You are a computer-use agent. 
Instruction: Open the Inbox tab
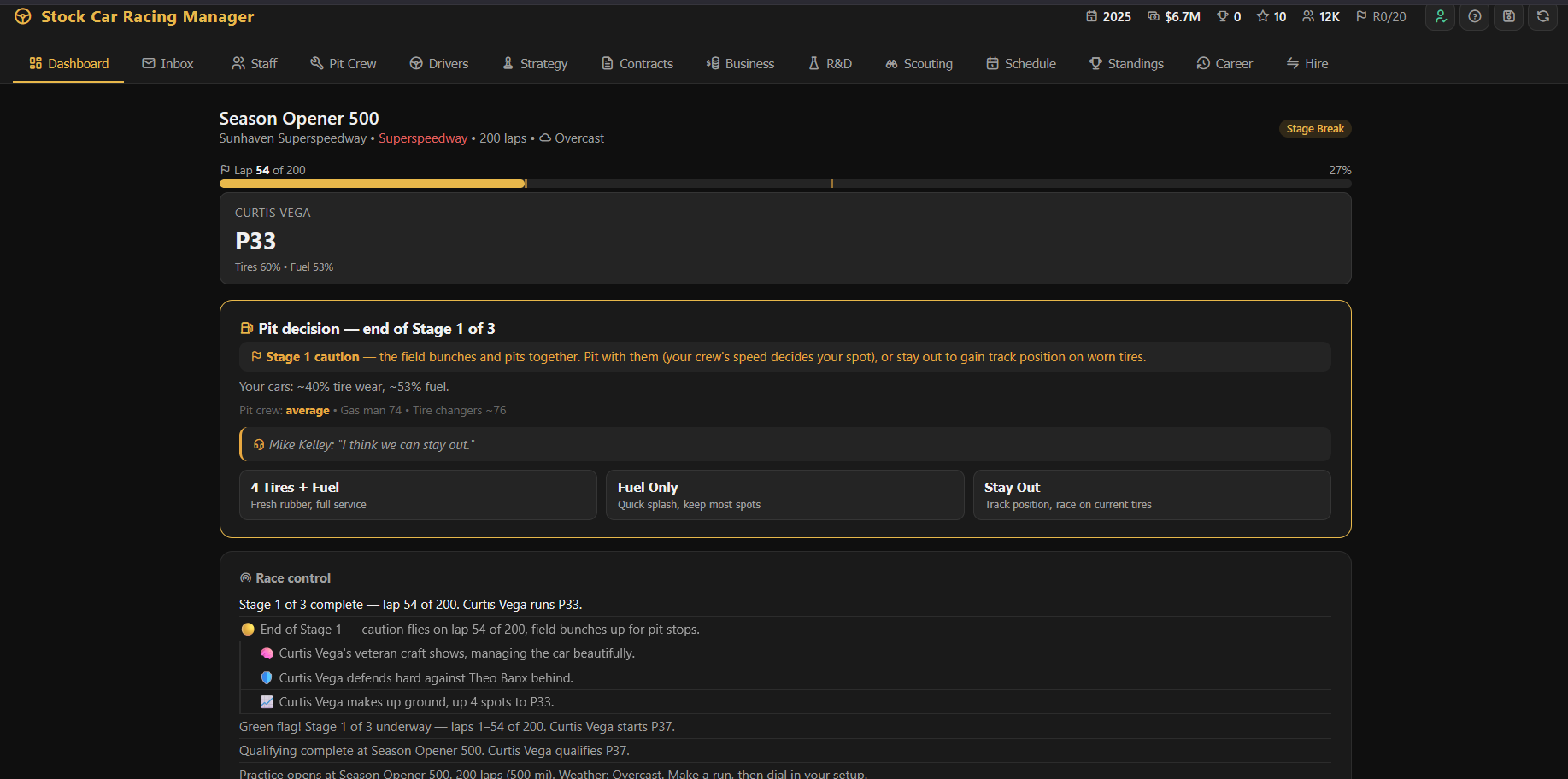(x=167, y=63)
